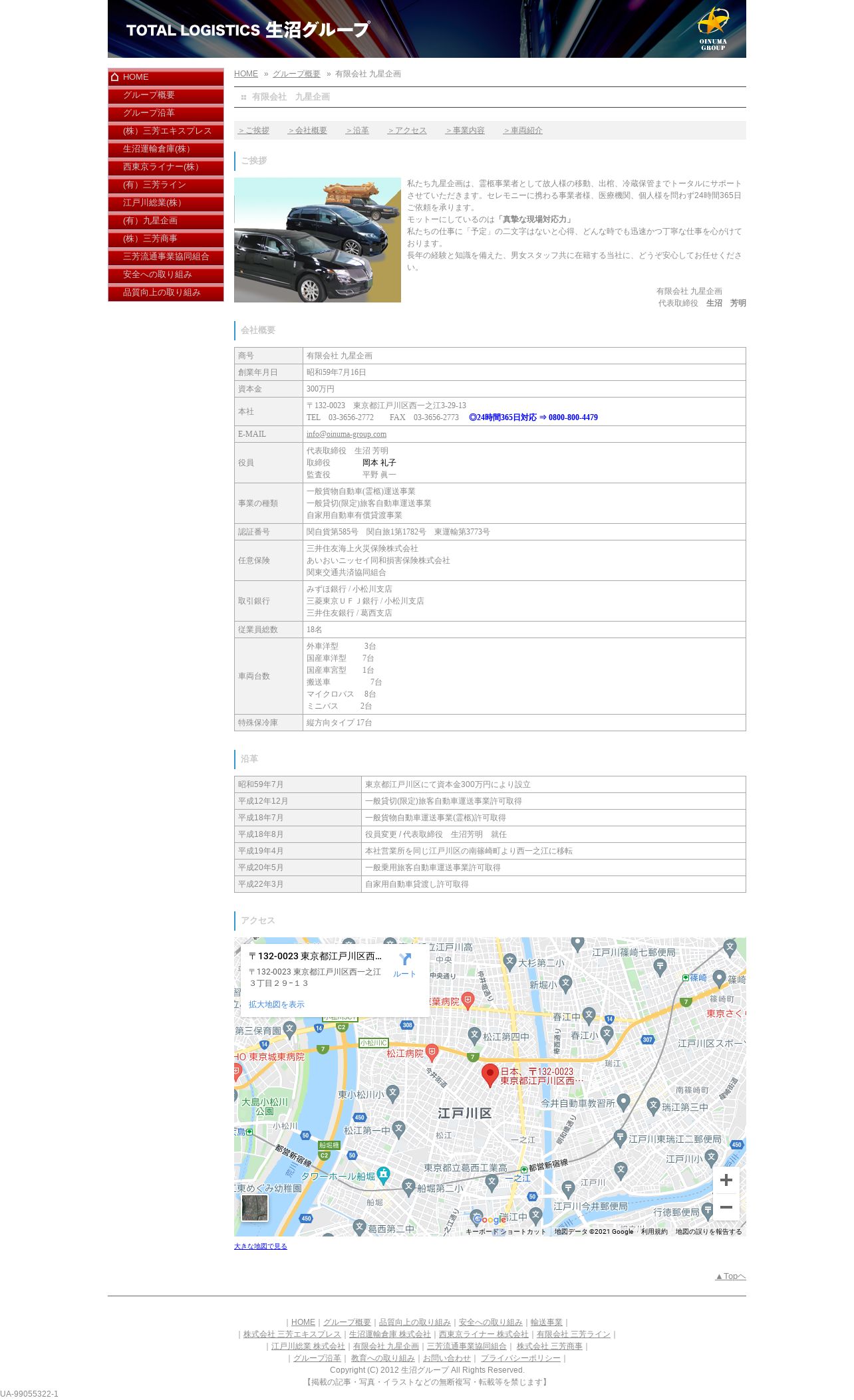Click the 0800-800-4479 24時間対応 text
854x1400 pixels.
[x=533, y=417]
